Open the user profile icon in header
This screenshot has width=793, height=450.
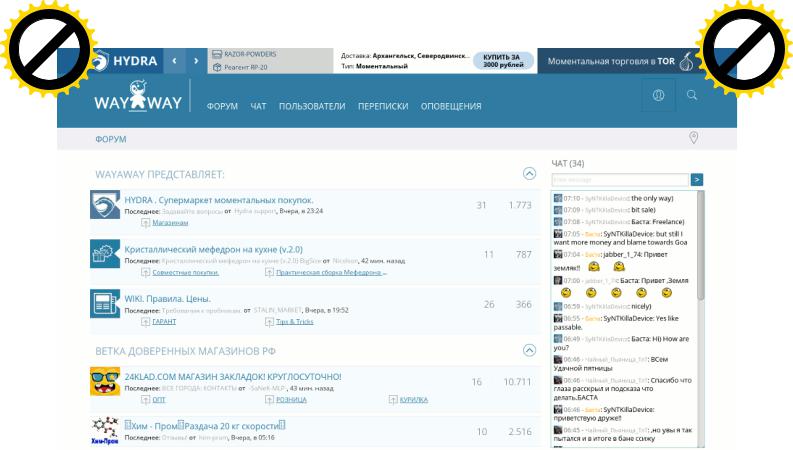point(658,95)
